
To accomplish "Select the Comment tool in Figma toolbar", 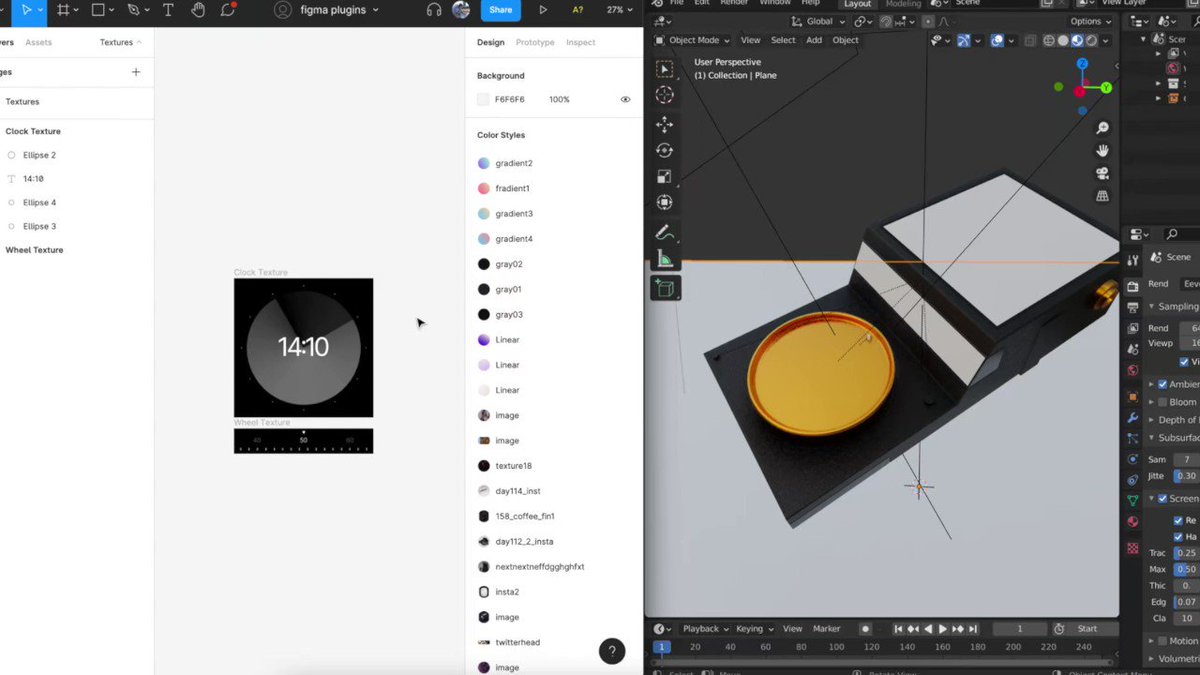I will pos(228,10).
